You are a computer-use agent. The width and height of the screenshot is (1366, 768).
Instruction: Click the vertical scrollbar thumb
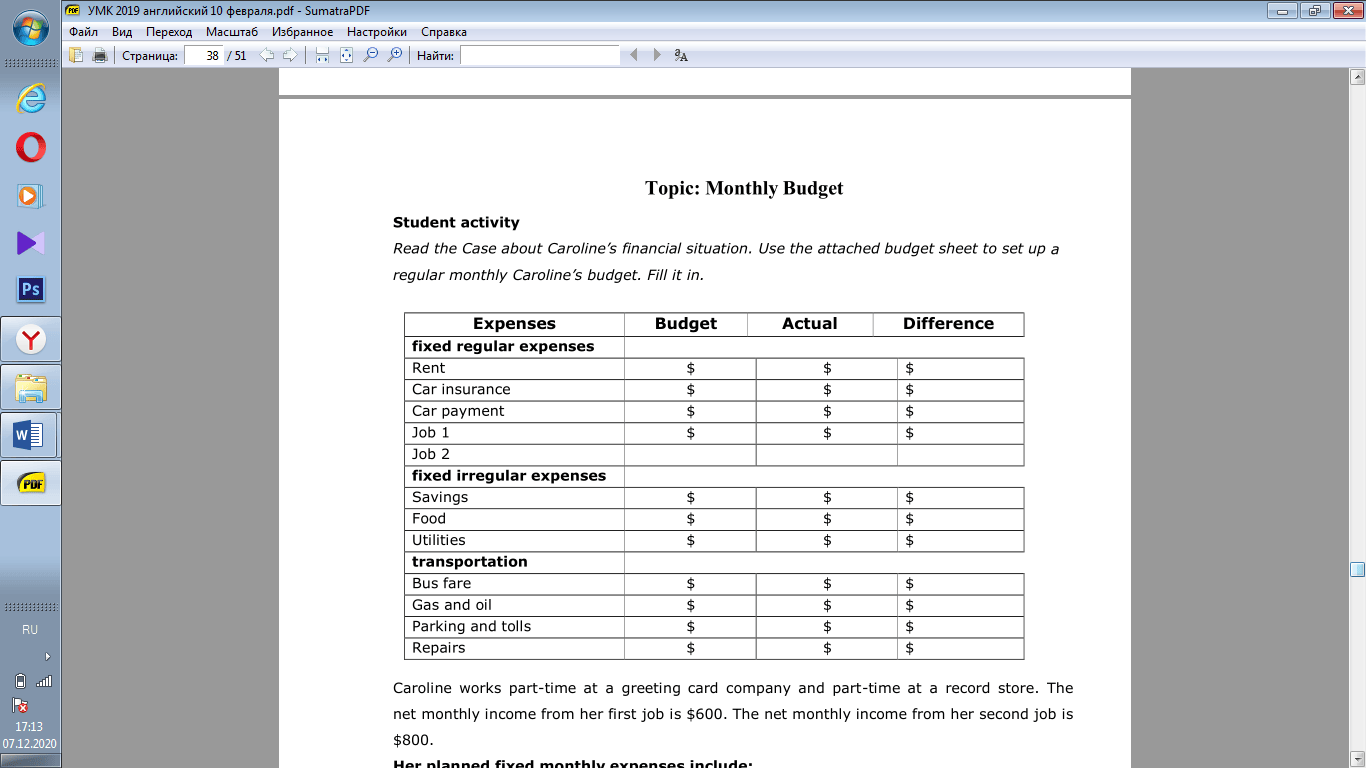coord(1357,569)
